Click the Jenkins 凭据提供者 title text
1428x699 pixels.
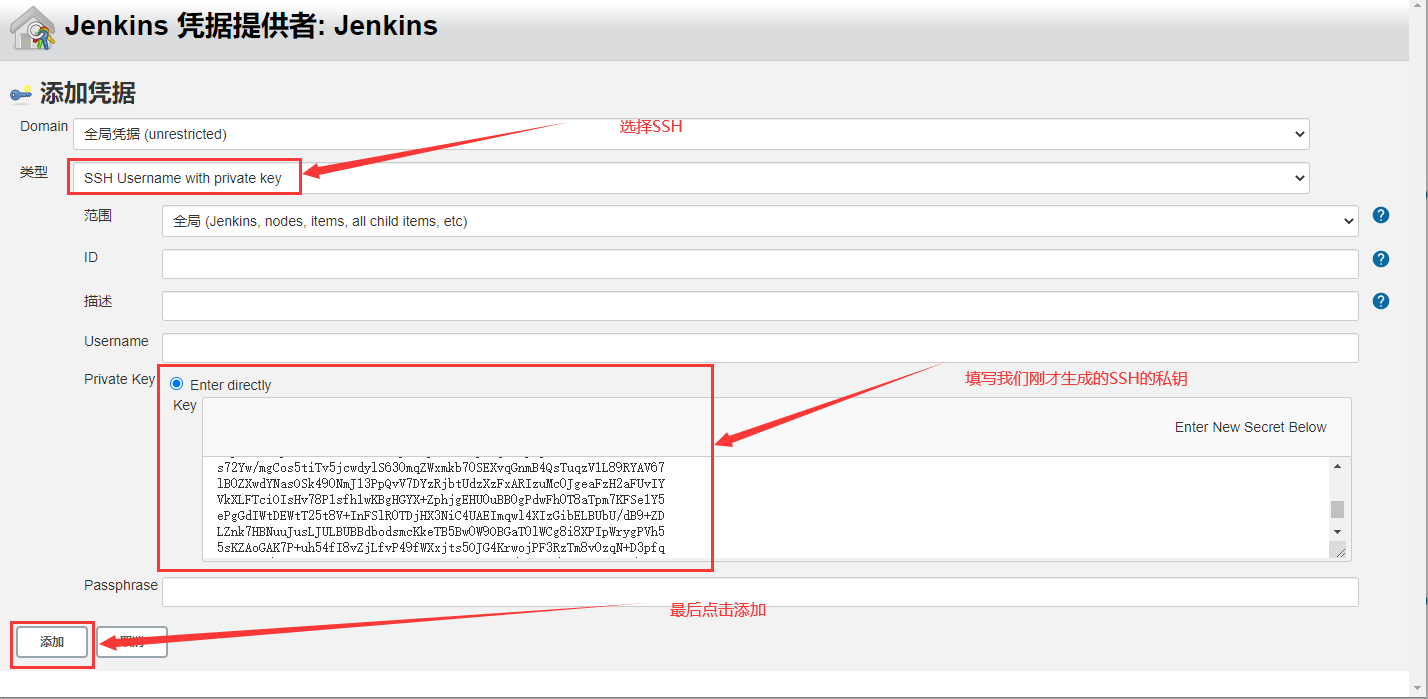pos(251,26)
